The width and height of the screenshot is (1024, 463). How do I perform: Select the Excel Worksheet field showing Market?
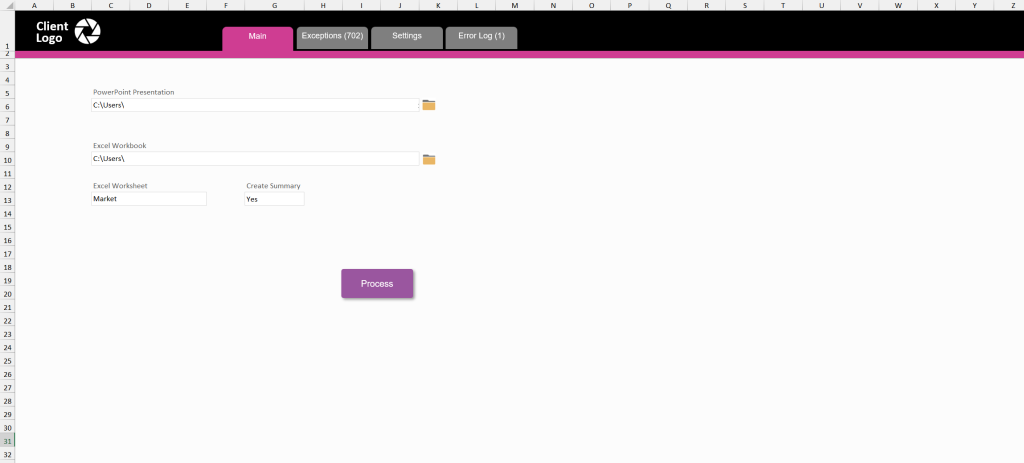tap(149, 199)
